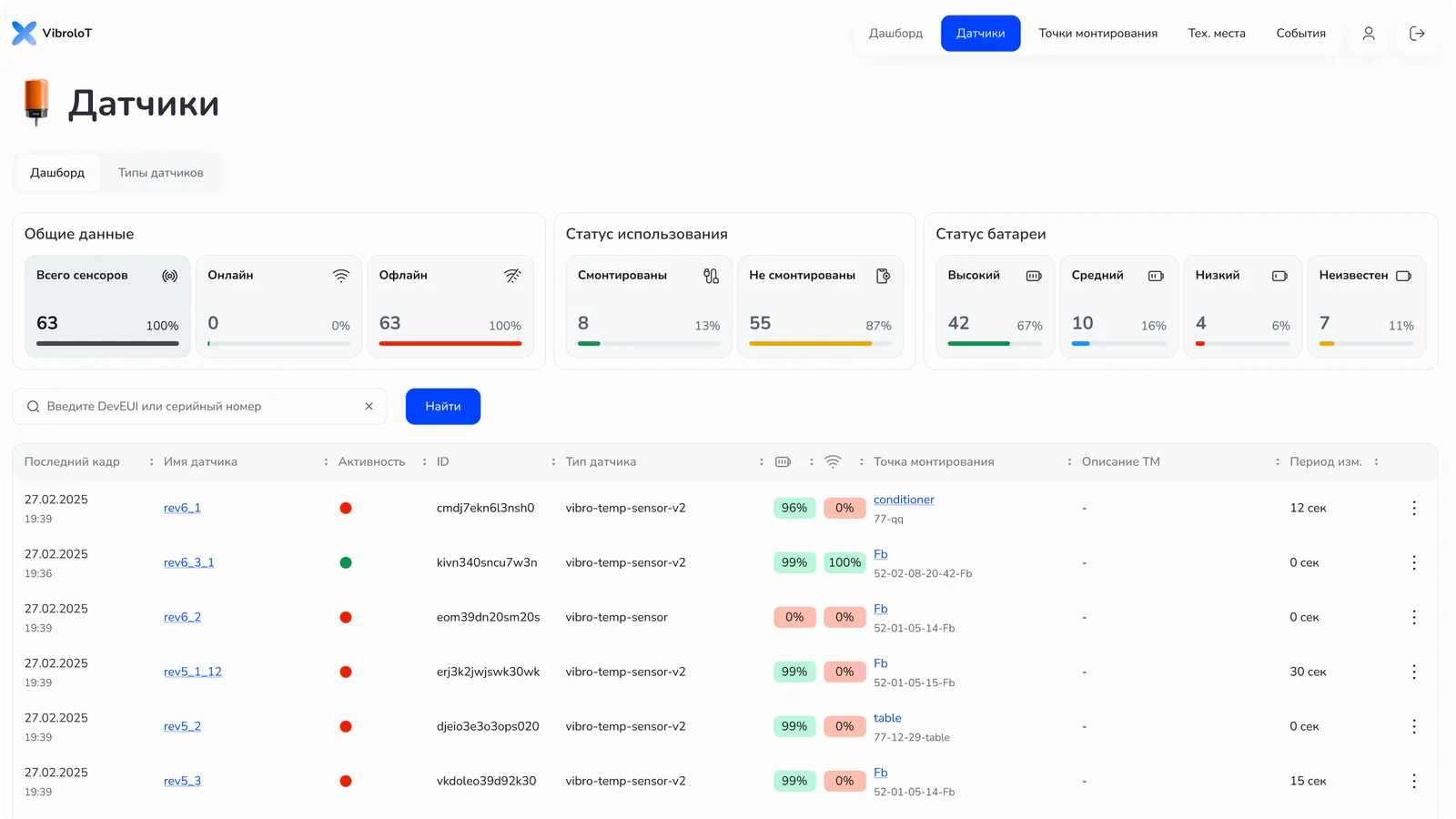
Task: Click the Высокий battery progress bar
Action: pos(995,343)
